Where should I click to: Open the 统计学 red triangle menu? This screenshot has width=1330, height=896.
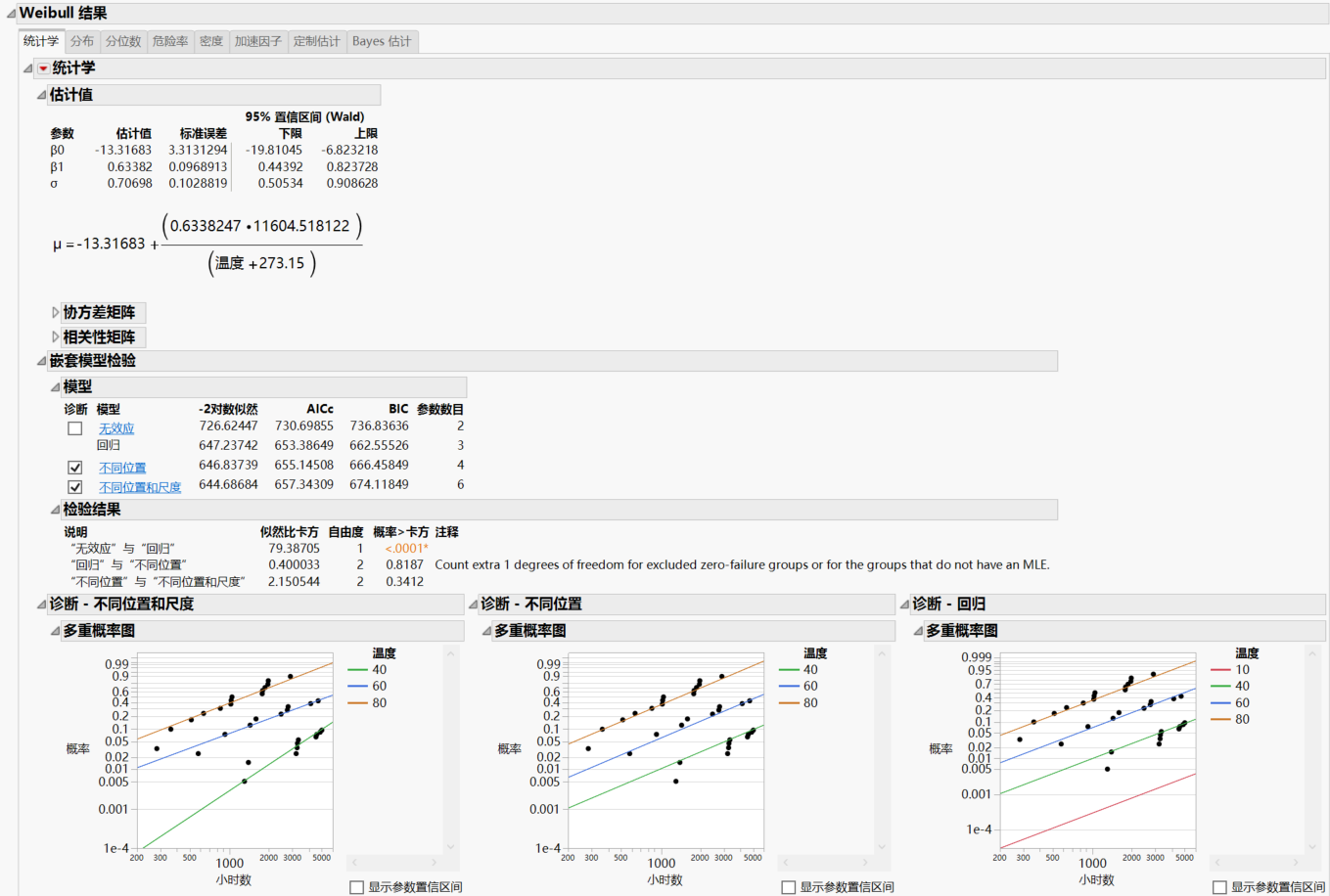(x=42, y=67)
